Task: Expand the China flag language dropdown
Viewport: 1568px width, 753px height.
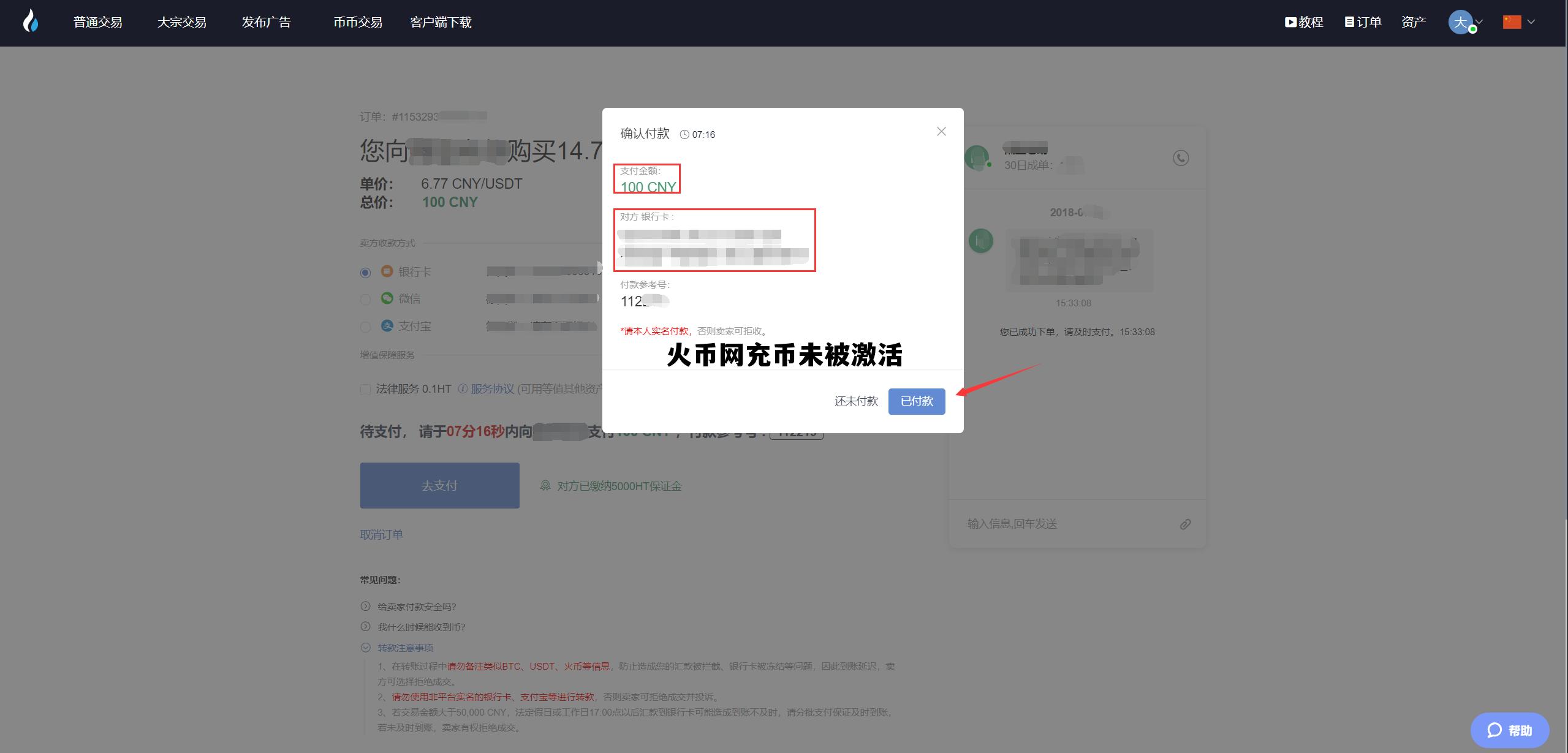Action: (x=1518, y=22)
